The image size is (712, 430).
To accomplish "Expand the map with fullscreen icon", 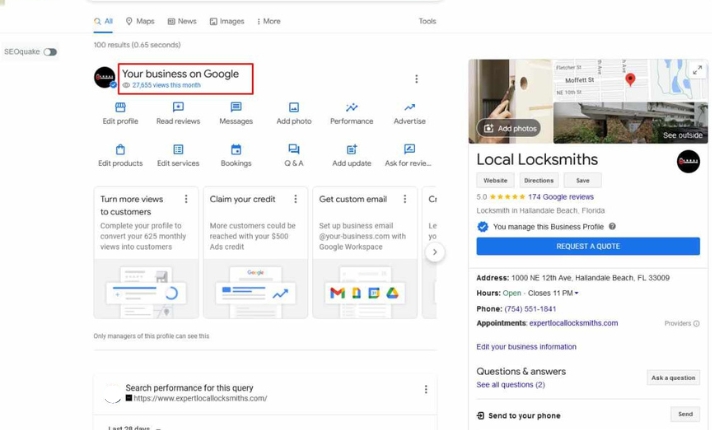I will (697, 70).
